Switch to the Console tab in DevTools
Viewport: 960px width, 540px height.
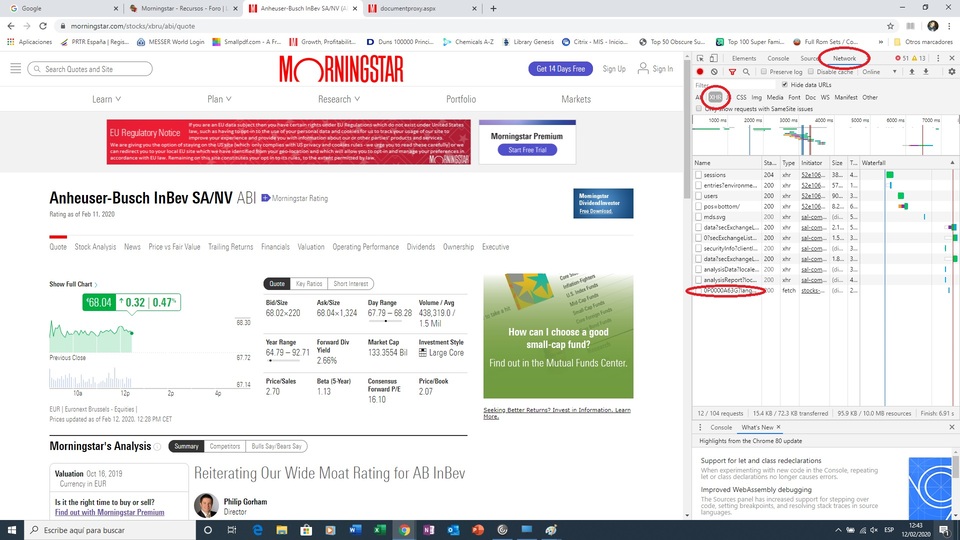[778, 58]
